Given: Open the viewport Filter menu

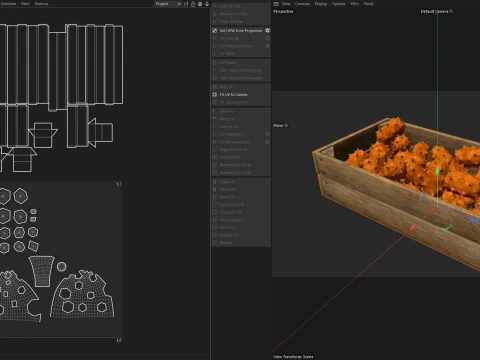Looking at the screenshot, I should [355, 4].
